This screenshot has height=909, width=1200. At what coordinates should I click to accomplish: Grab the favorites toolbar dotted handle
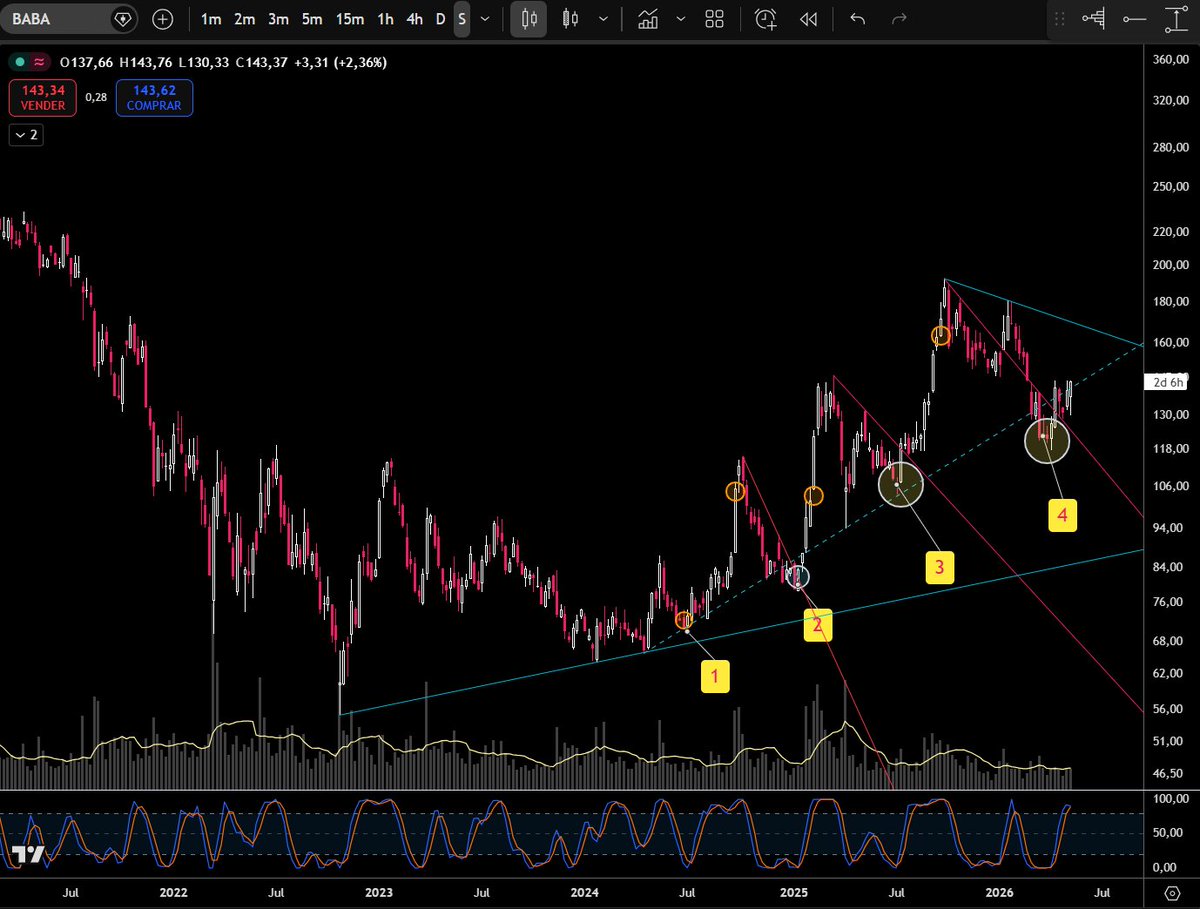(1060, 19)
